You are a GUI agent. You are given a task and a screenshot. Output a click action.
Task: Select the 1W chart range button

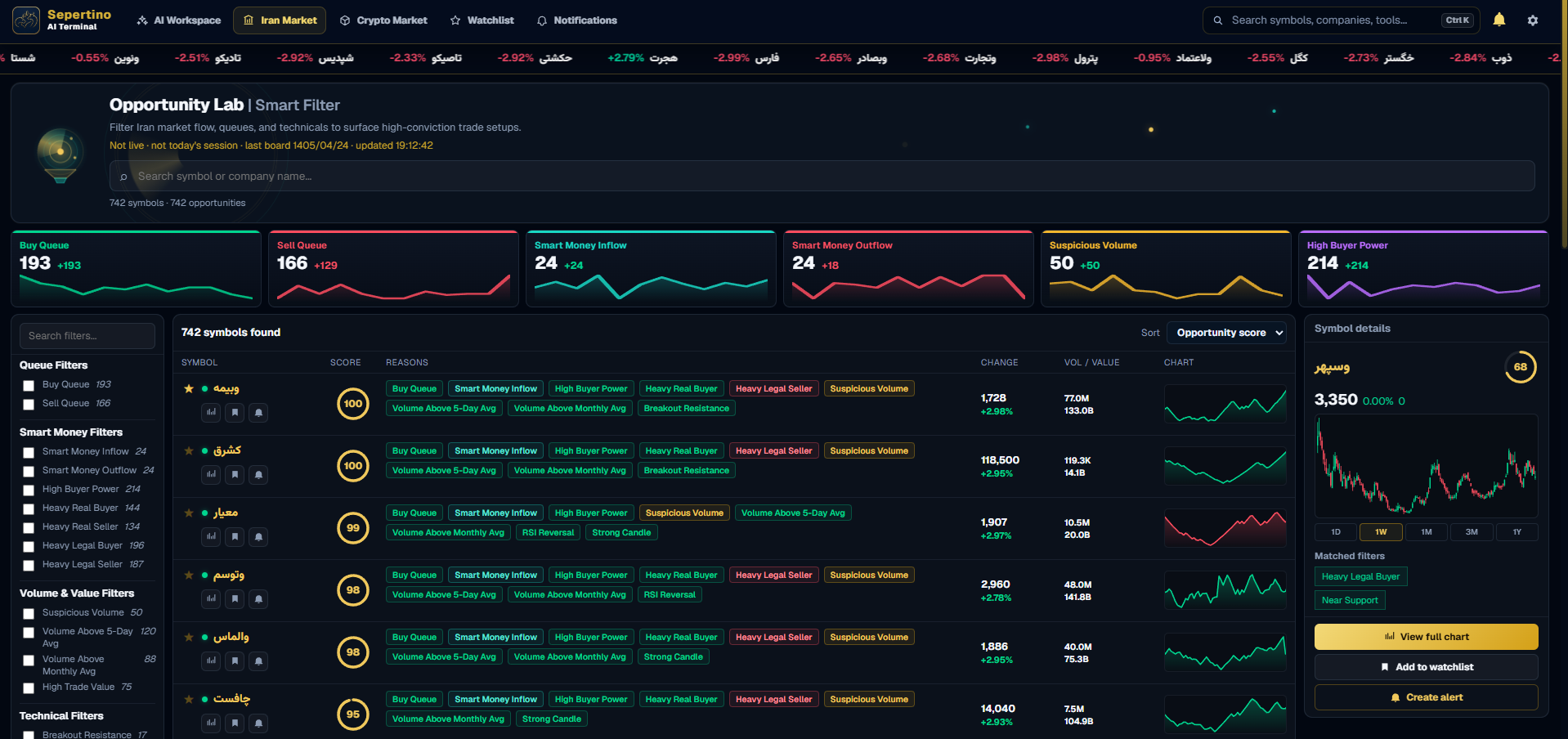[1381, 532]
